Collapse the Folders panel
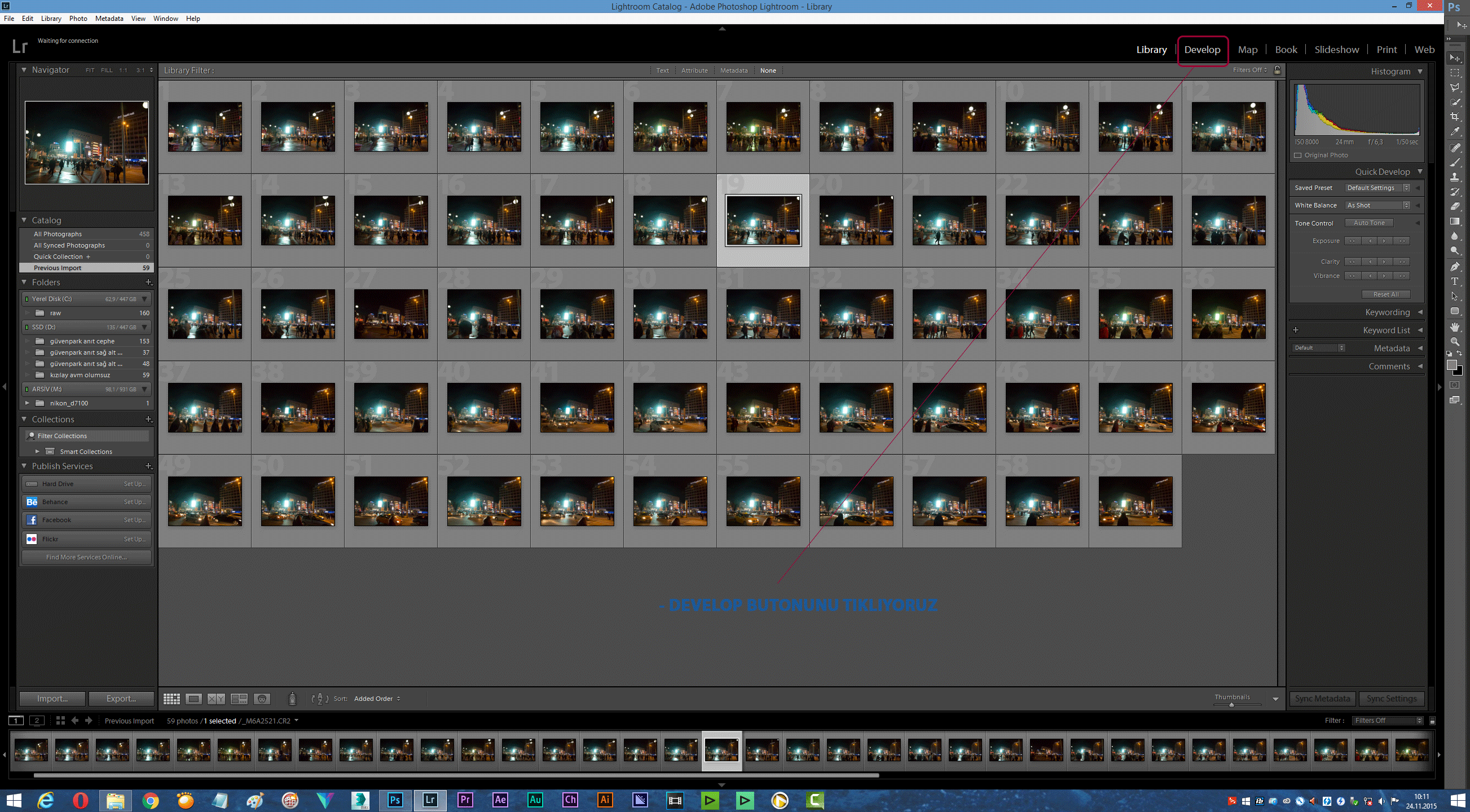 tap(24, 282)
